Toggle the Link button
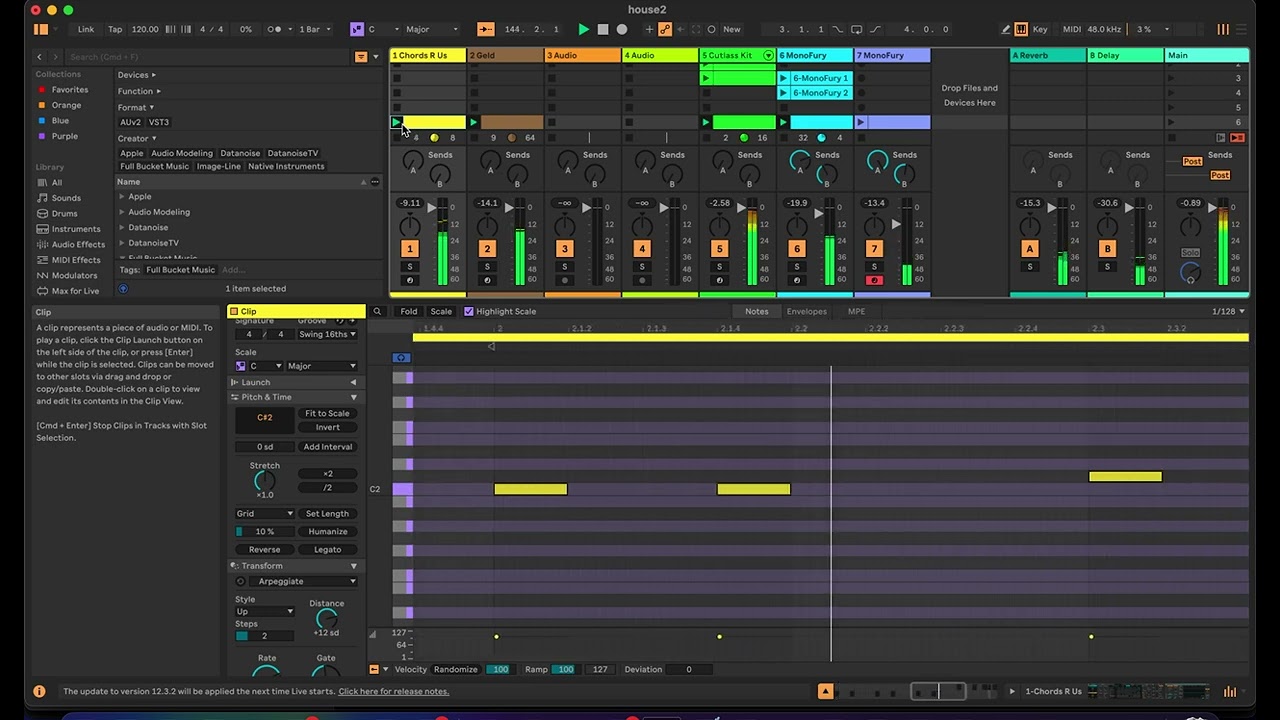 click(86, 29)
